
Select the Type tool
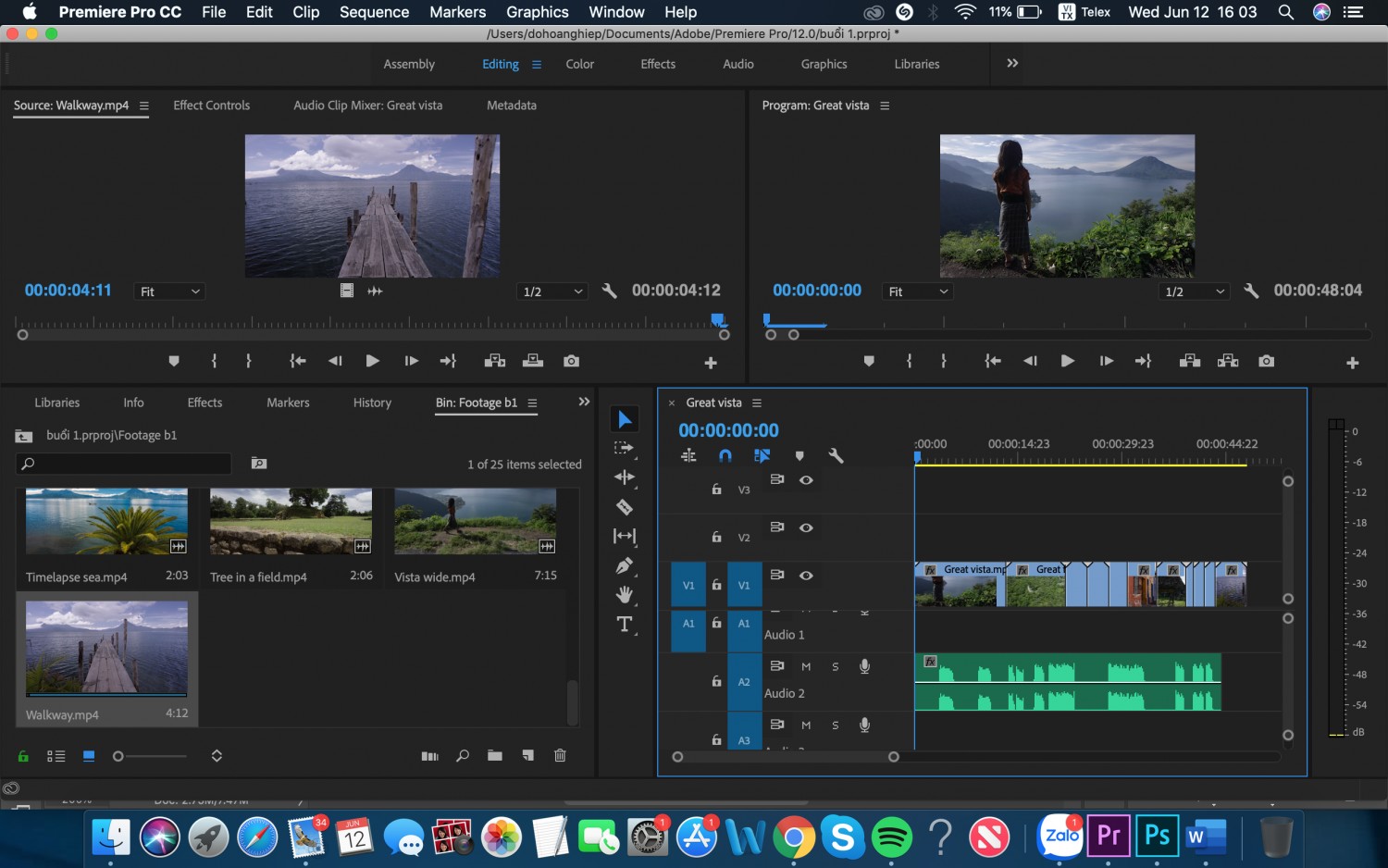pos(625,625)
